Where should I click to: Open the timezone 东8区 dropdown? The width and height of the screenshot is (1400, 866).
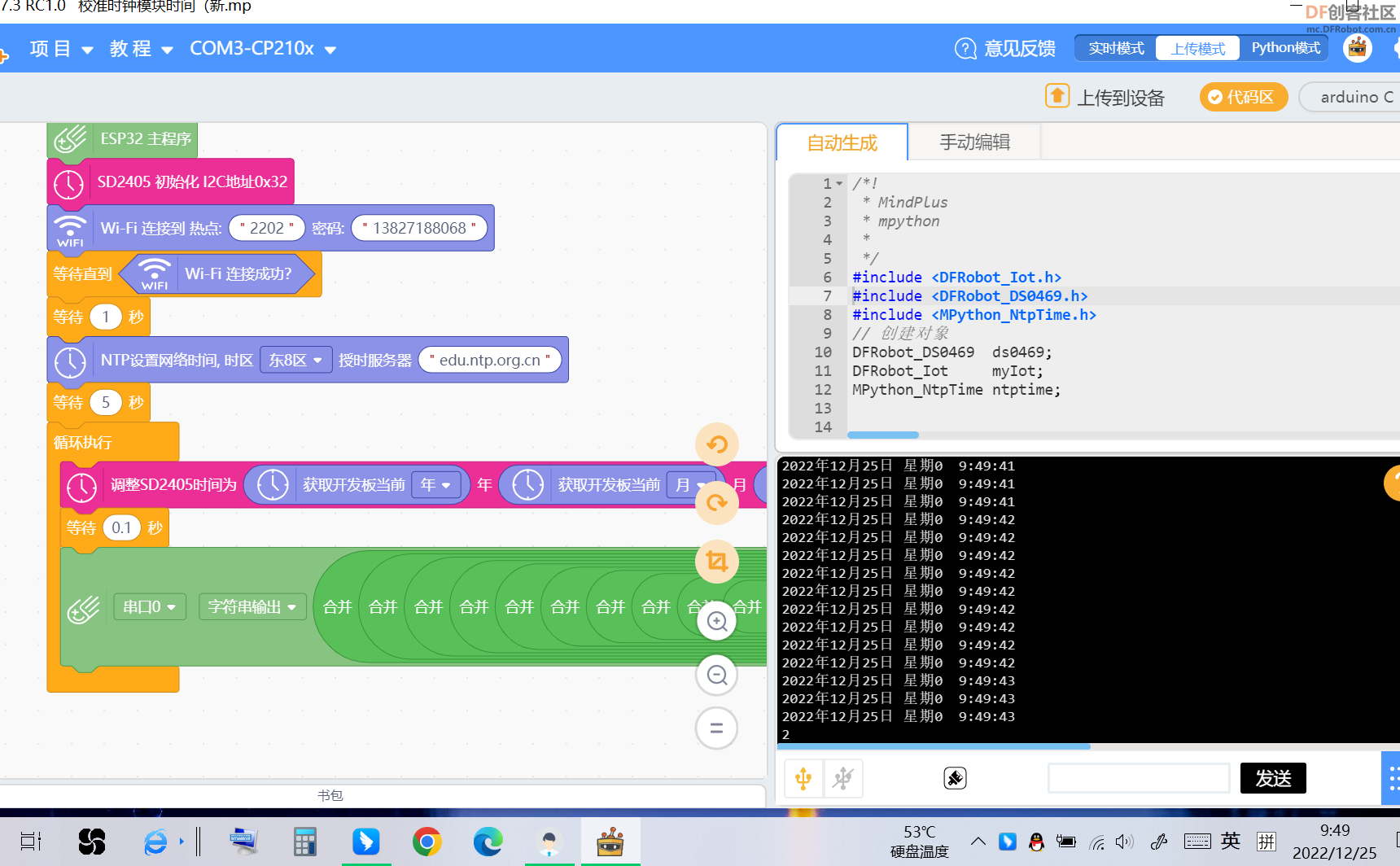coord(295,360)
